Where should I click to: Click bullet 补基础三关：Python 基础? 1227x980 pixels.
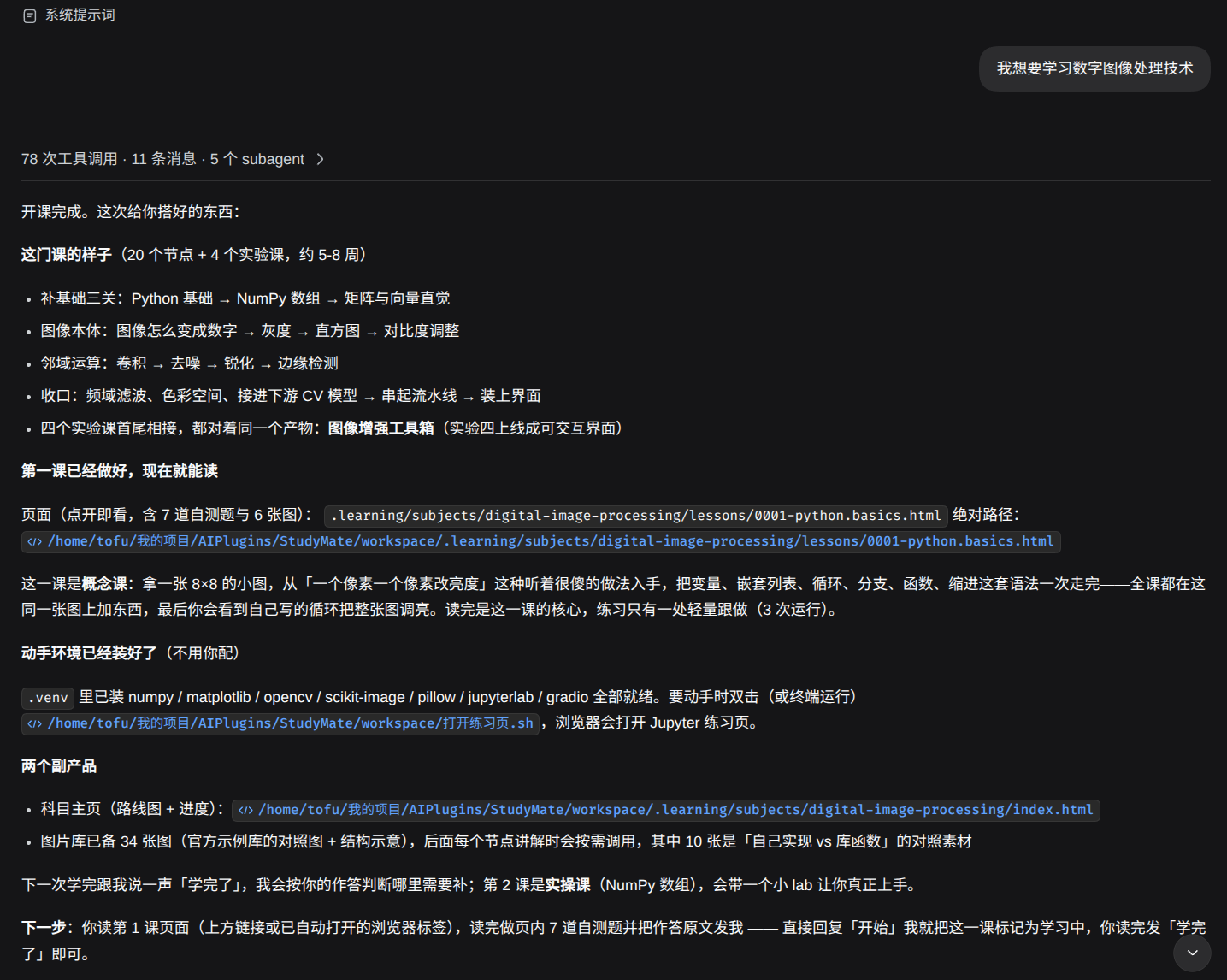pos(245,298)
